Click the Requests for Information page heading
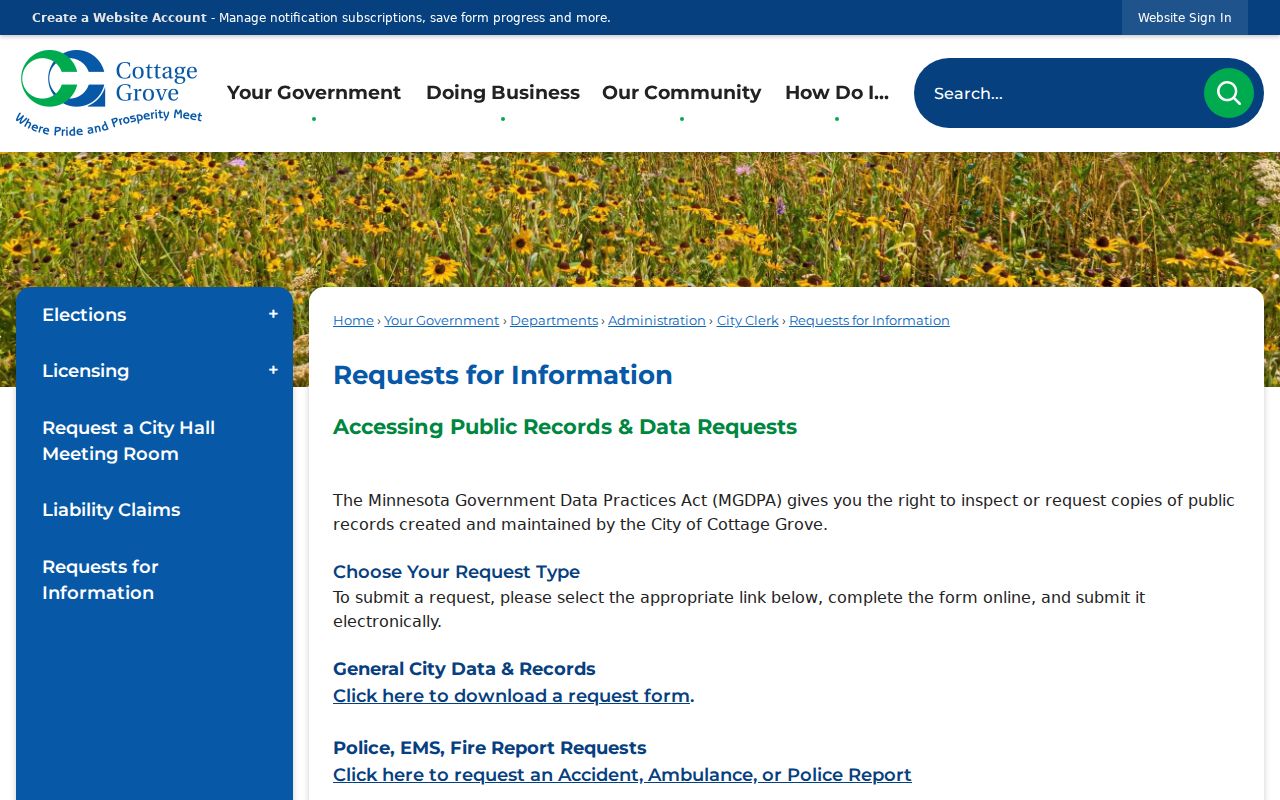 [x=503, y=375]
